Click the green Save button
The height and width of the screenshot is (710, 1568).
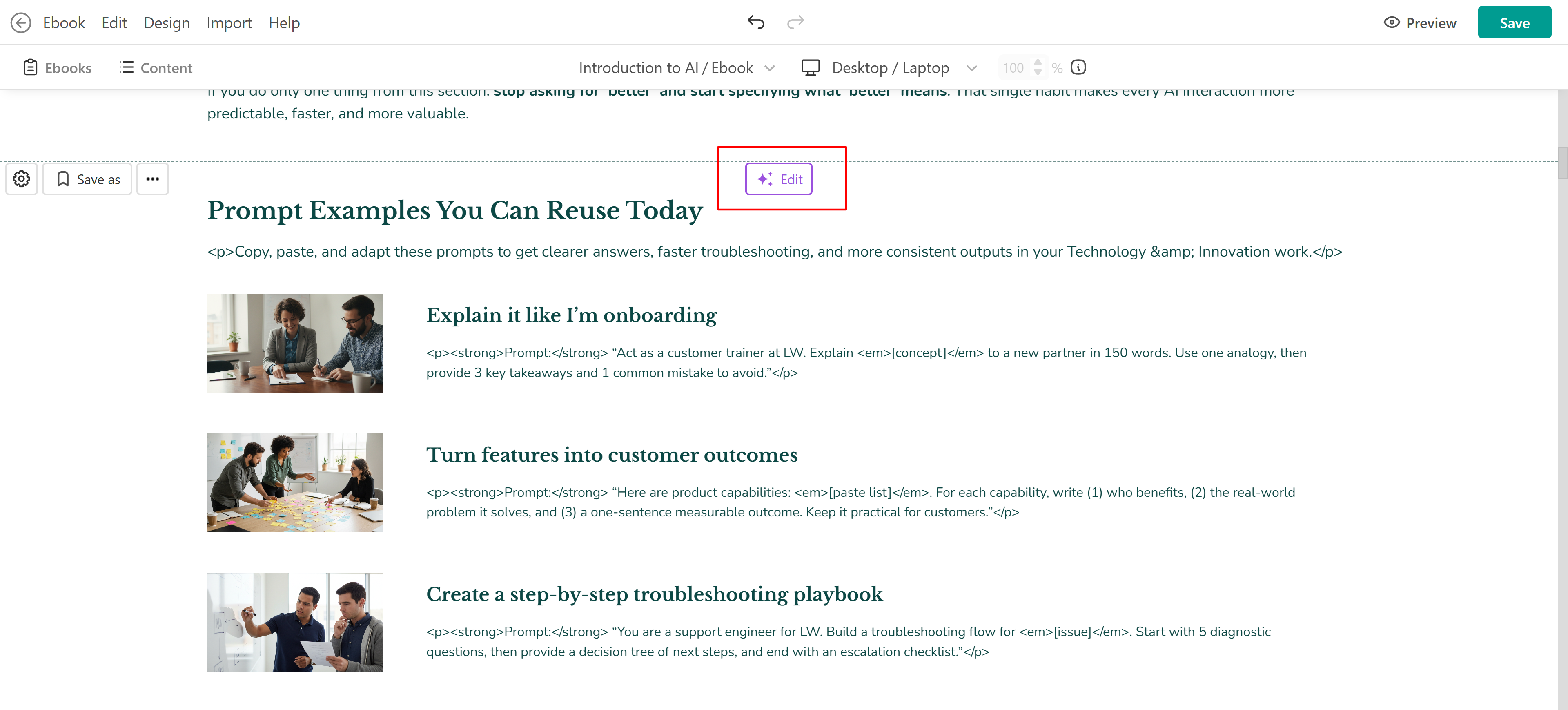coord(1514,23)
